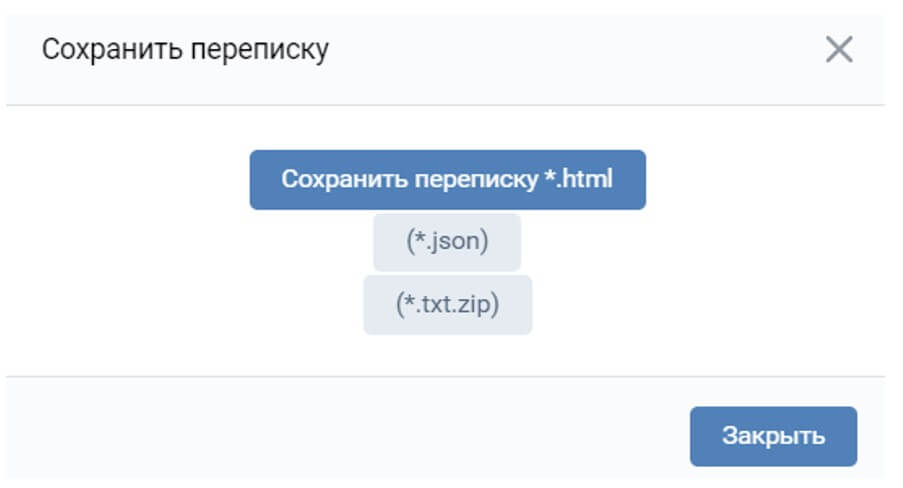Close the save-conversation window from the footer
The image size is (903, 488).
click(773, 436)
